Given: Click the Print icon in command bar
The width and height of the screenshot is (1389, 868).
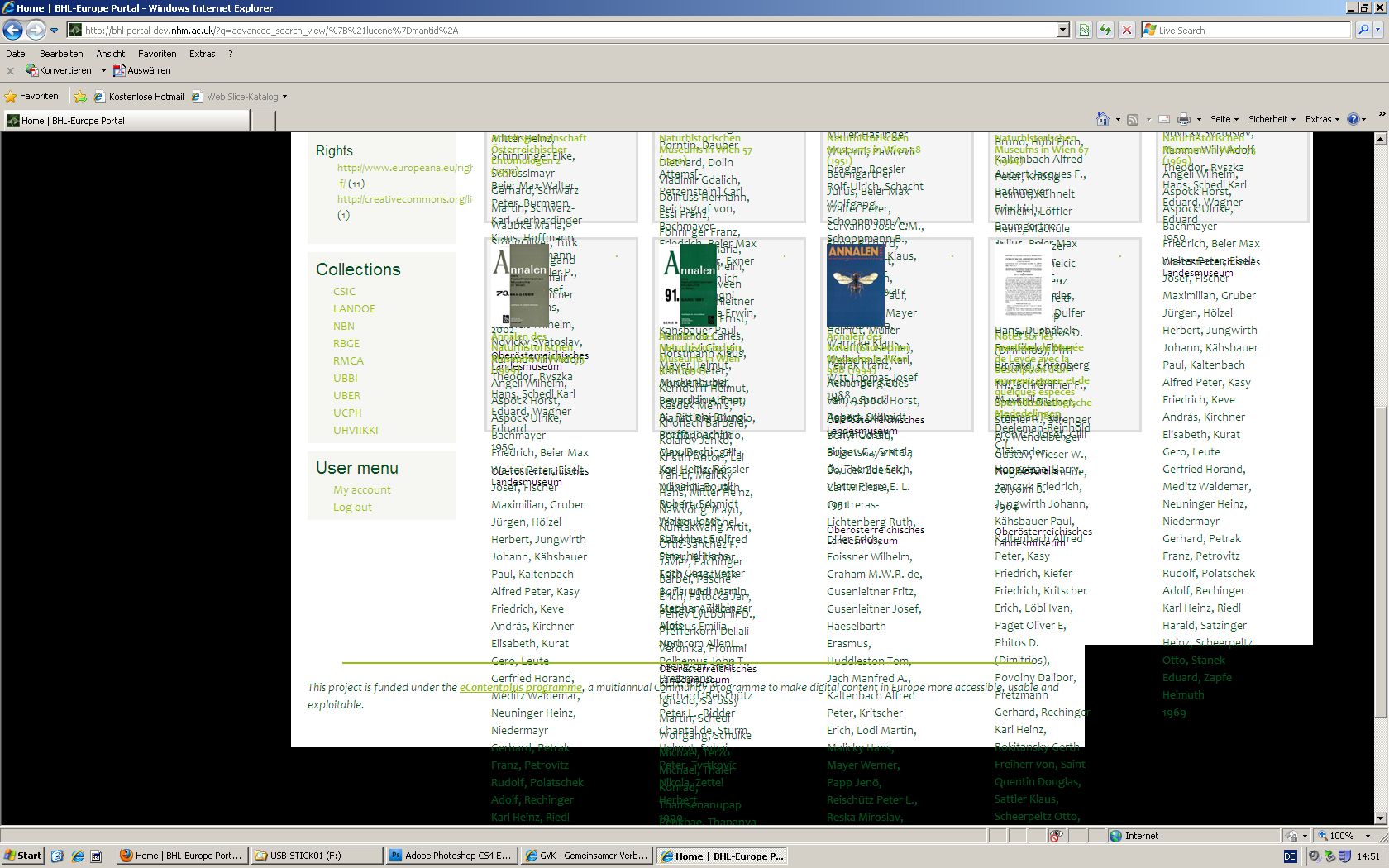Looking at the screenshot, I should click(1184, 119).
